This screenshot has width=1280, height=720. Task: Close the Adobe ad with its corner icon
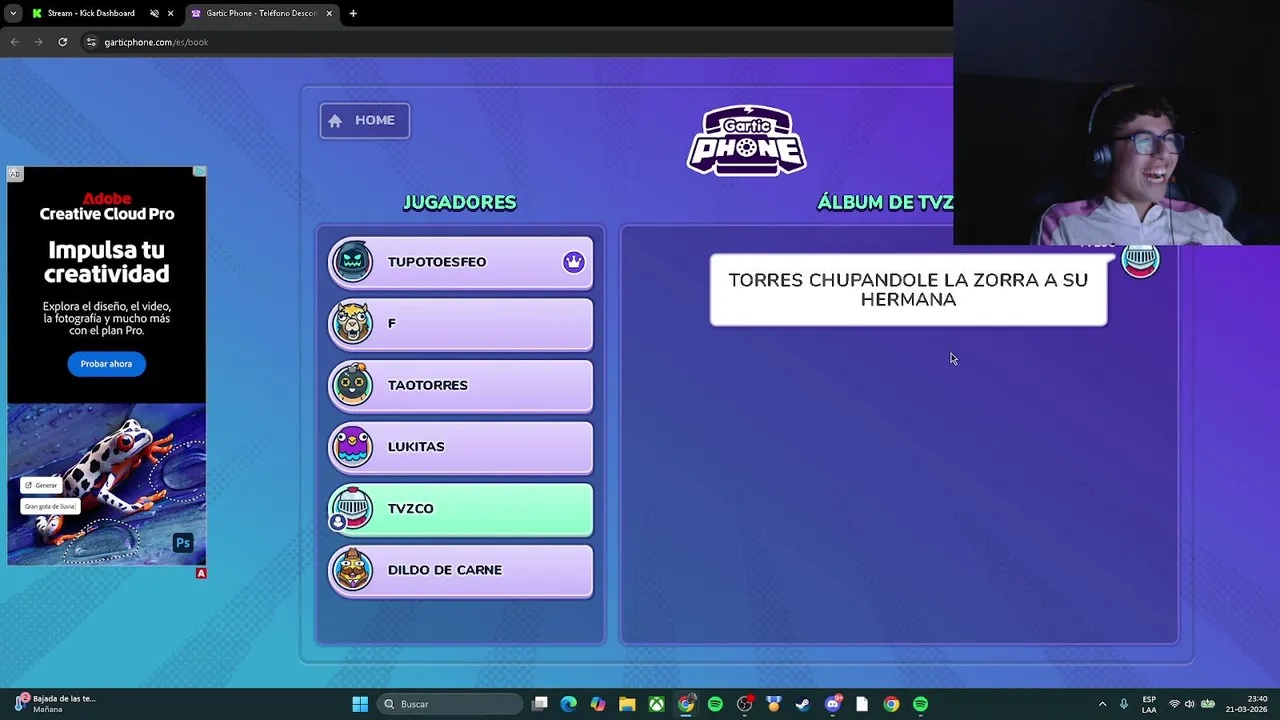[x=199, y=172]
